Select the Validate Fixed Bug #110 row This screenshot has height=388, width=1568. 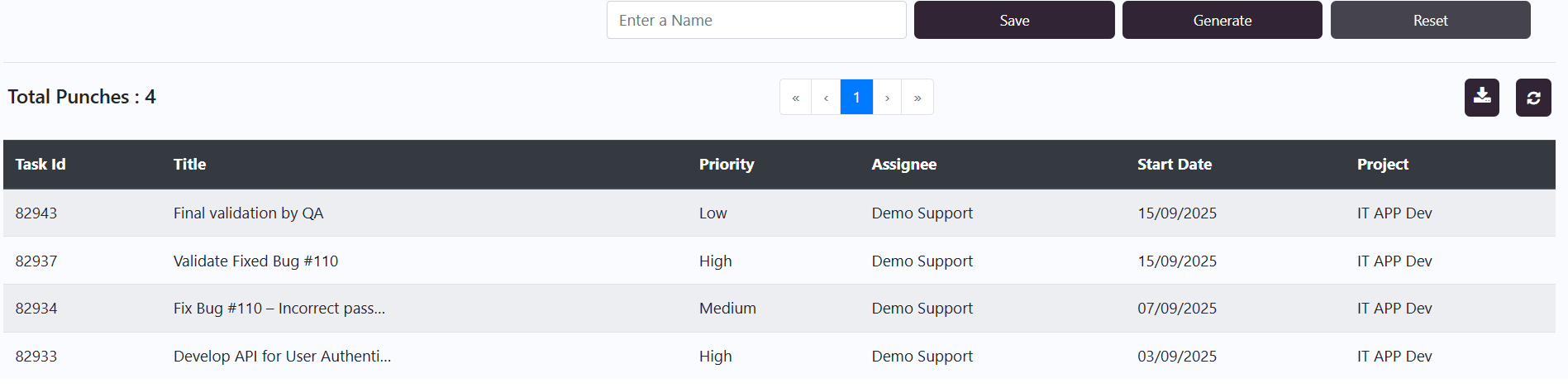pos(255,261)
